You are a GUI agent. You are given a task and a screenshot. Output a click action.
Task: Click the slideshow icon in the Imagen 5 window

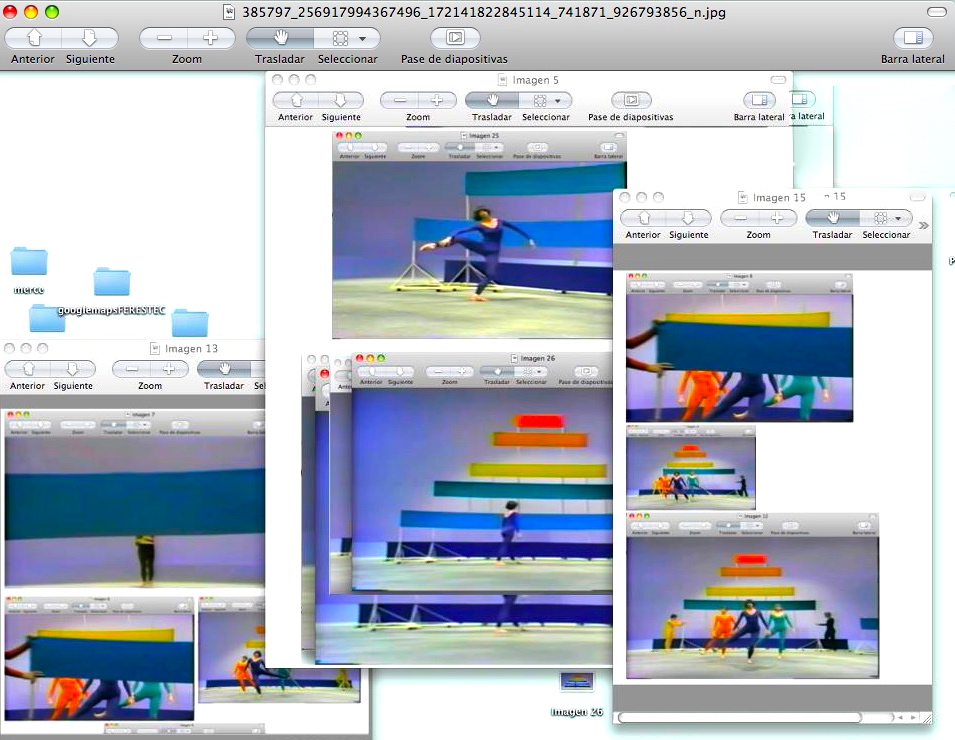click(x=631, y=100)
